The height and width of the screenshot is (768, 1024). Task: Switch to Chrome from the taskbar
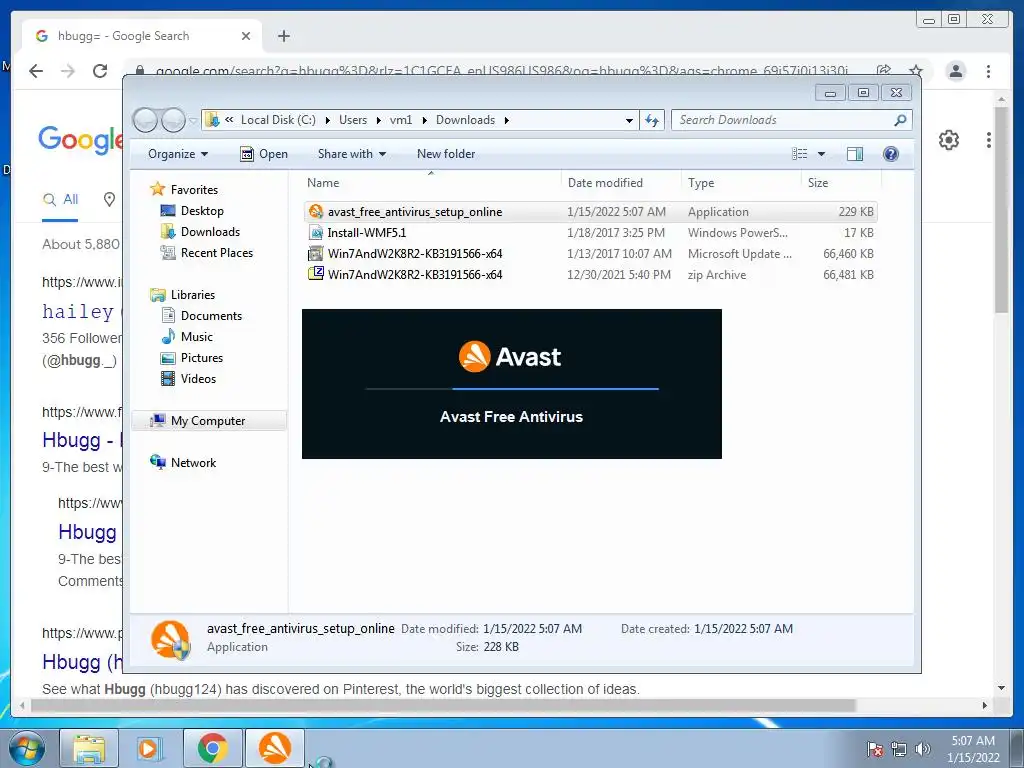(213, 748)
